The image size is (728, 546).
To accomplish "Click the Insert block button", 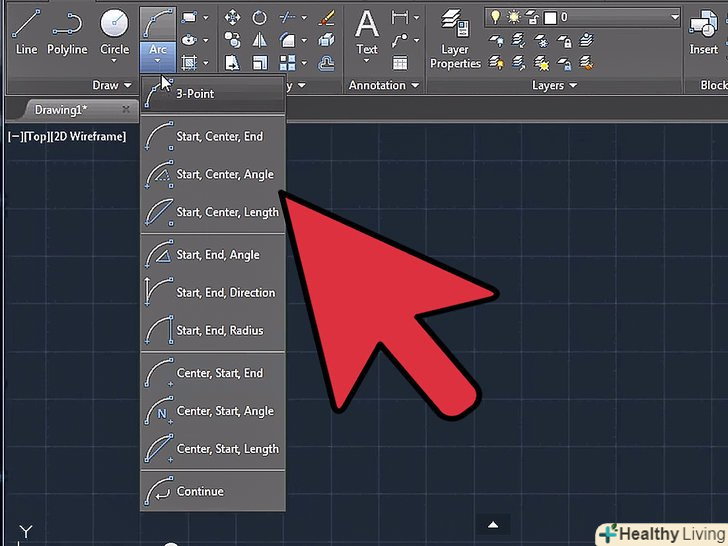I will (x=704, y=32).
